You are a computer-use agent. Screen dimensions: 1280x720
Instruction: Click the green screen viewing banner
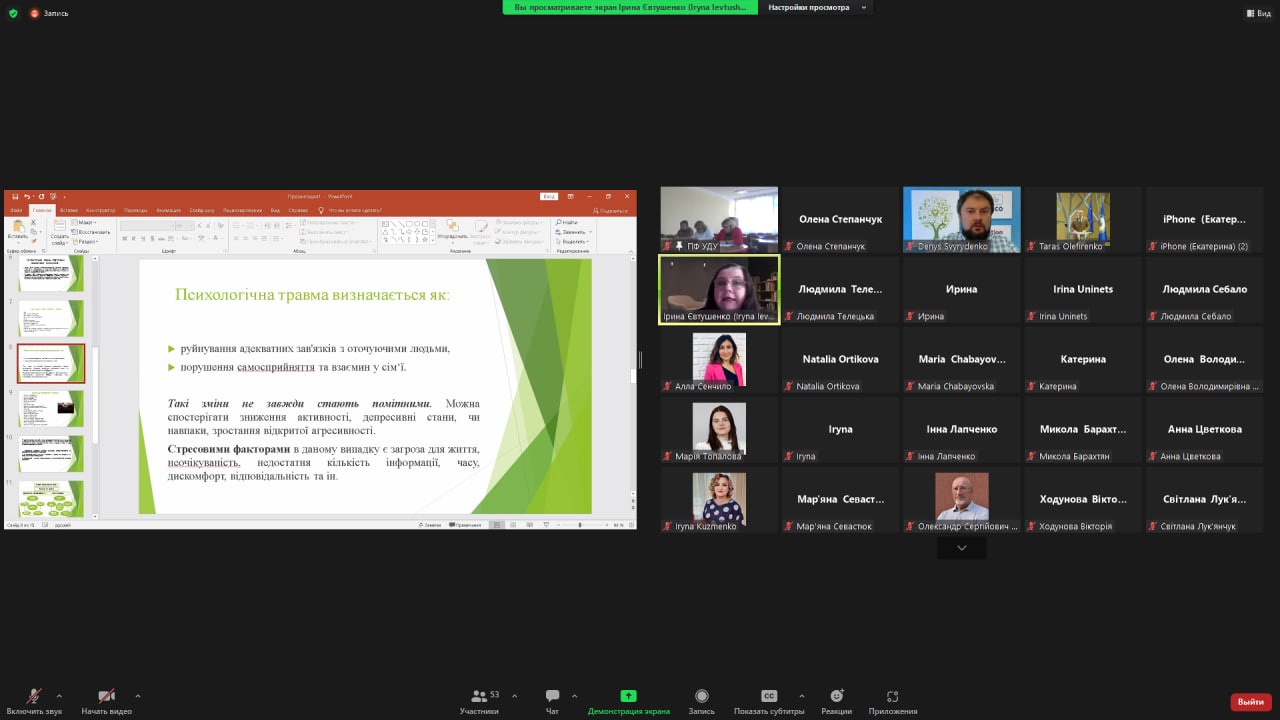pos(630,8)
